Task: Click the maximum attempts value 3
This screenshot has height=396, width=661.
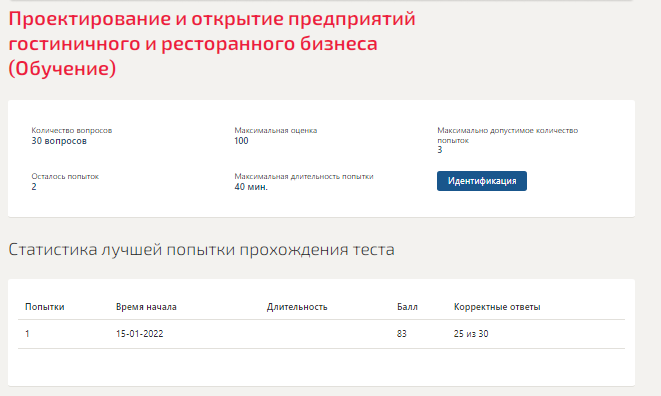Action: pyautogui.click(x=440, y=150)
